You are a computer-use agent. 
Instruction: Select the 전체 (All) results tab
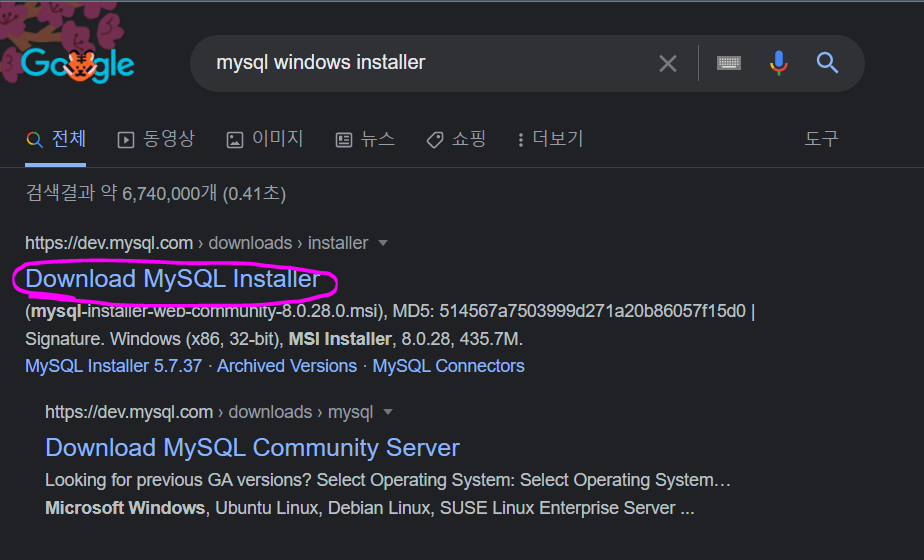pos(56,139)
